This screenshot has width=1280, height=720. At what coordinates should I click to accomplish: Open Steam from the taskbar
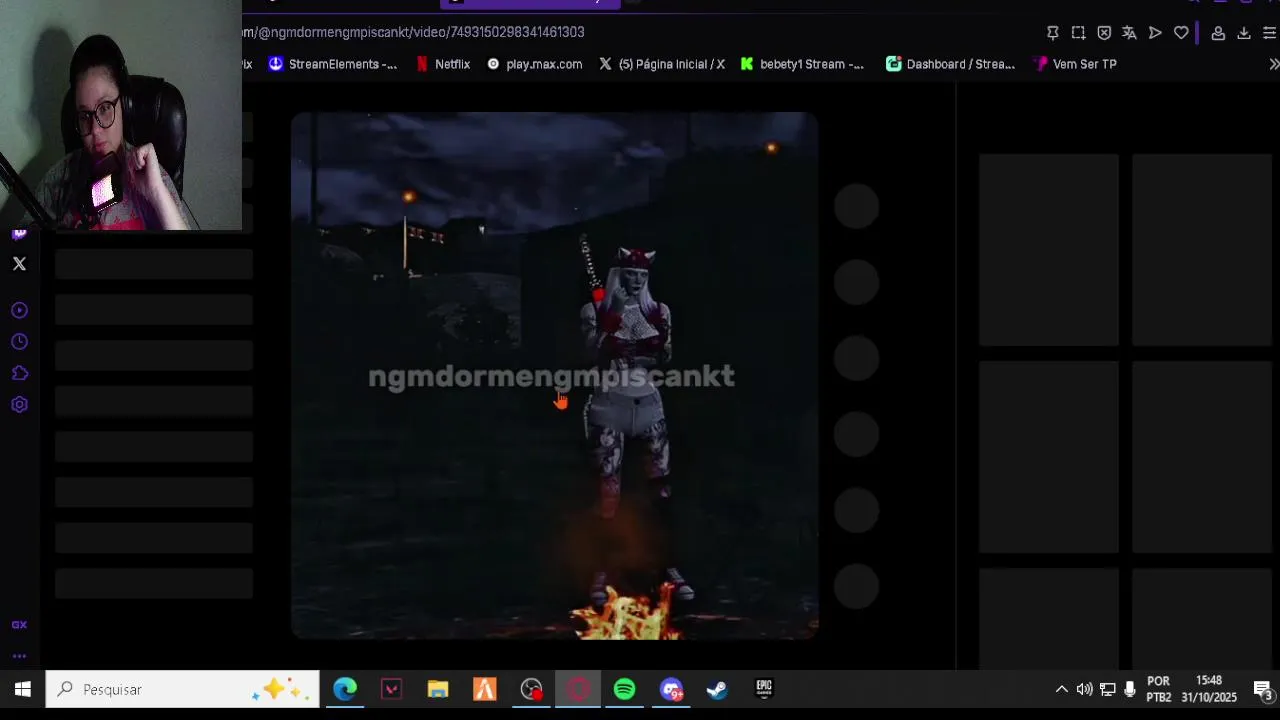717,689
